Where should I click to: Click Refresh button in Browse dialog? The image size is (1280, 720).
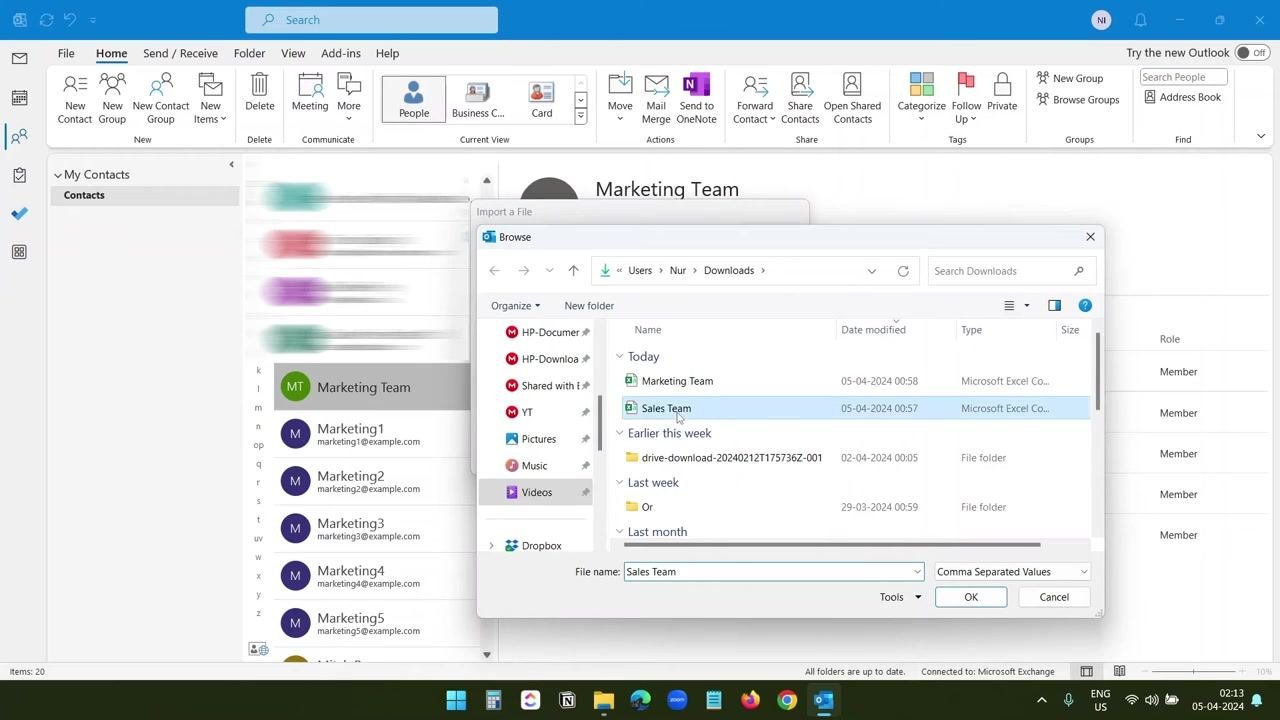click(x=903, y=271)
